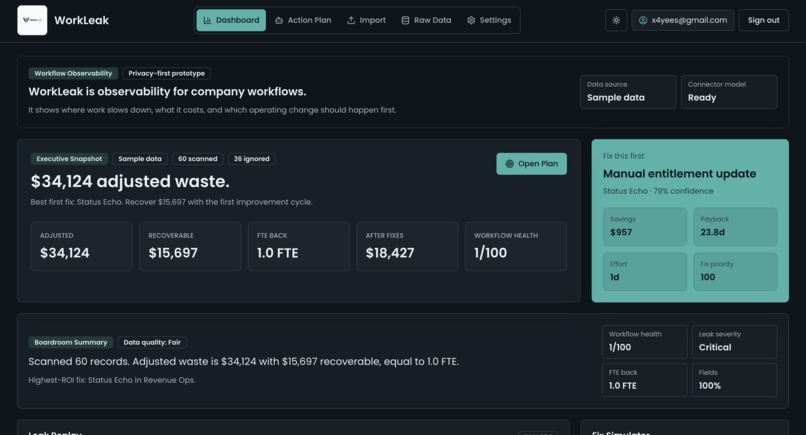Image resolution: width=806 pixels, height=435 pixels.
Task: Open the Dashboard tab
Action: tap(231, 20)
